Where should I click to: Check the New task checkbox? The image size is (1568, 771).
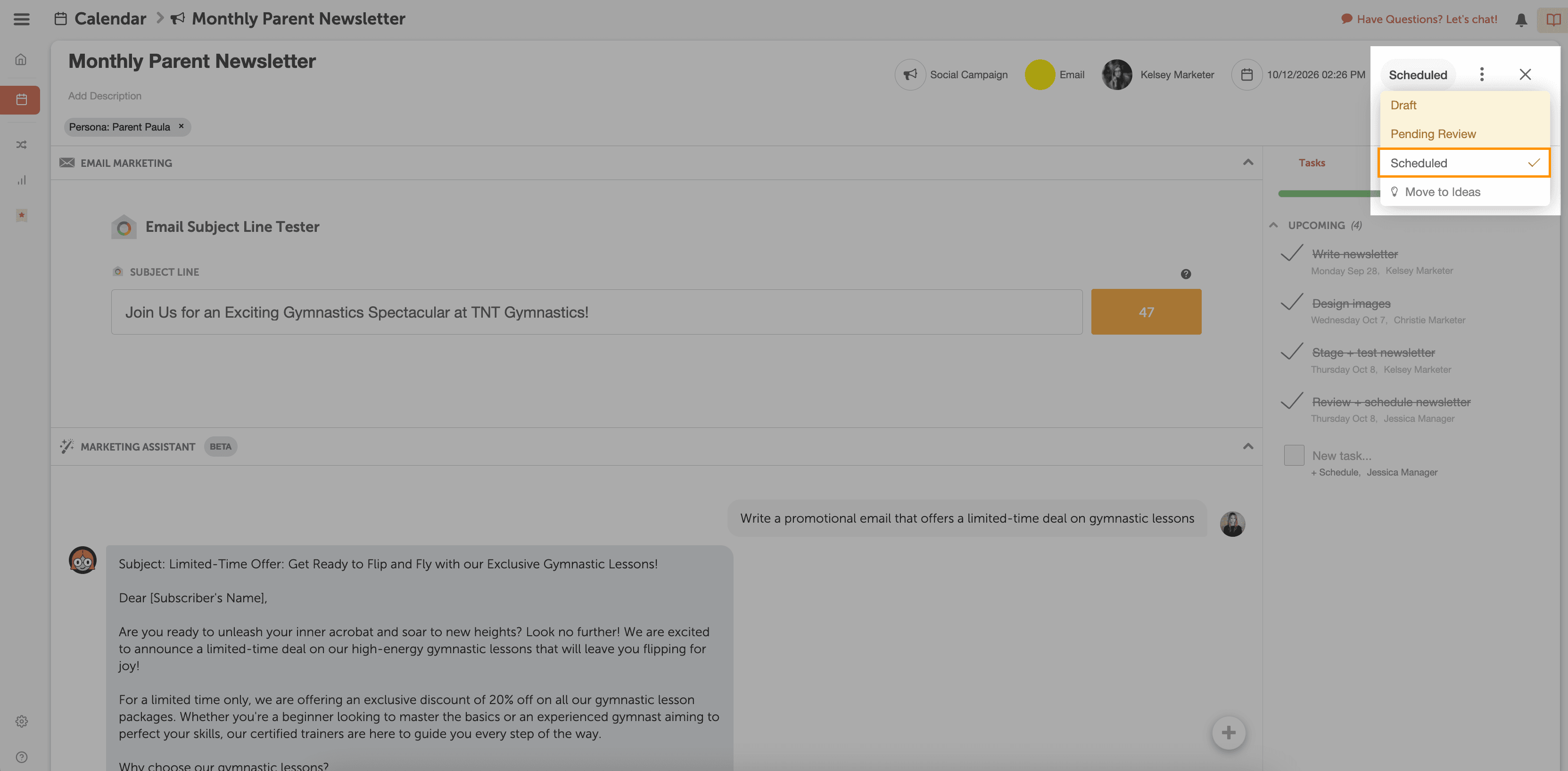coord(1294,455)
